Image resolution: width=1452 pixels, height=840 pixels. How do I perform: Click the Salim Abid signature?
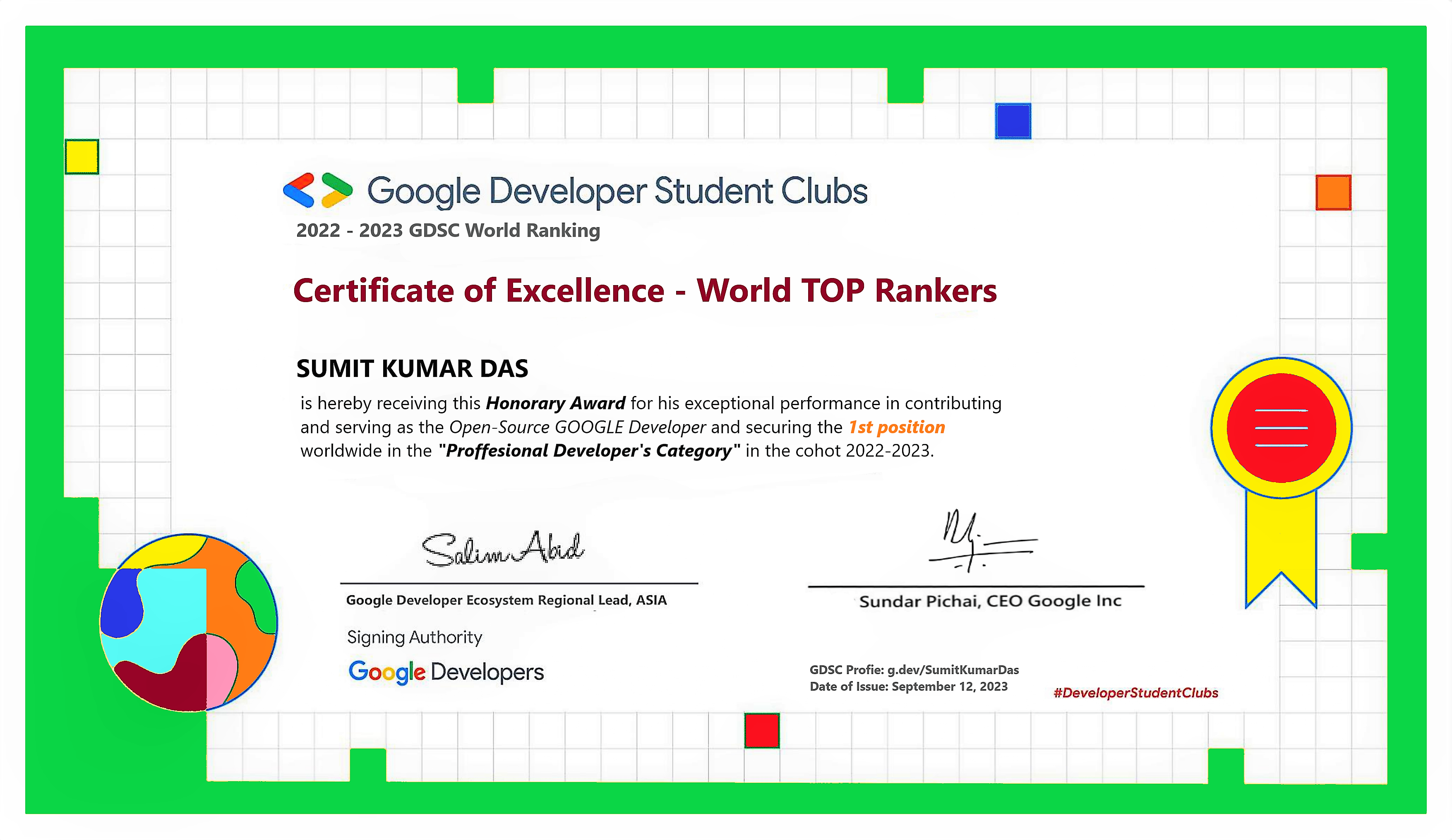tap(503, 548)
